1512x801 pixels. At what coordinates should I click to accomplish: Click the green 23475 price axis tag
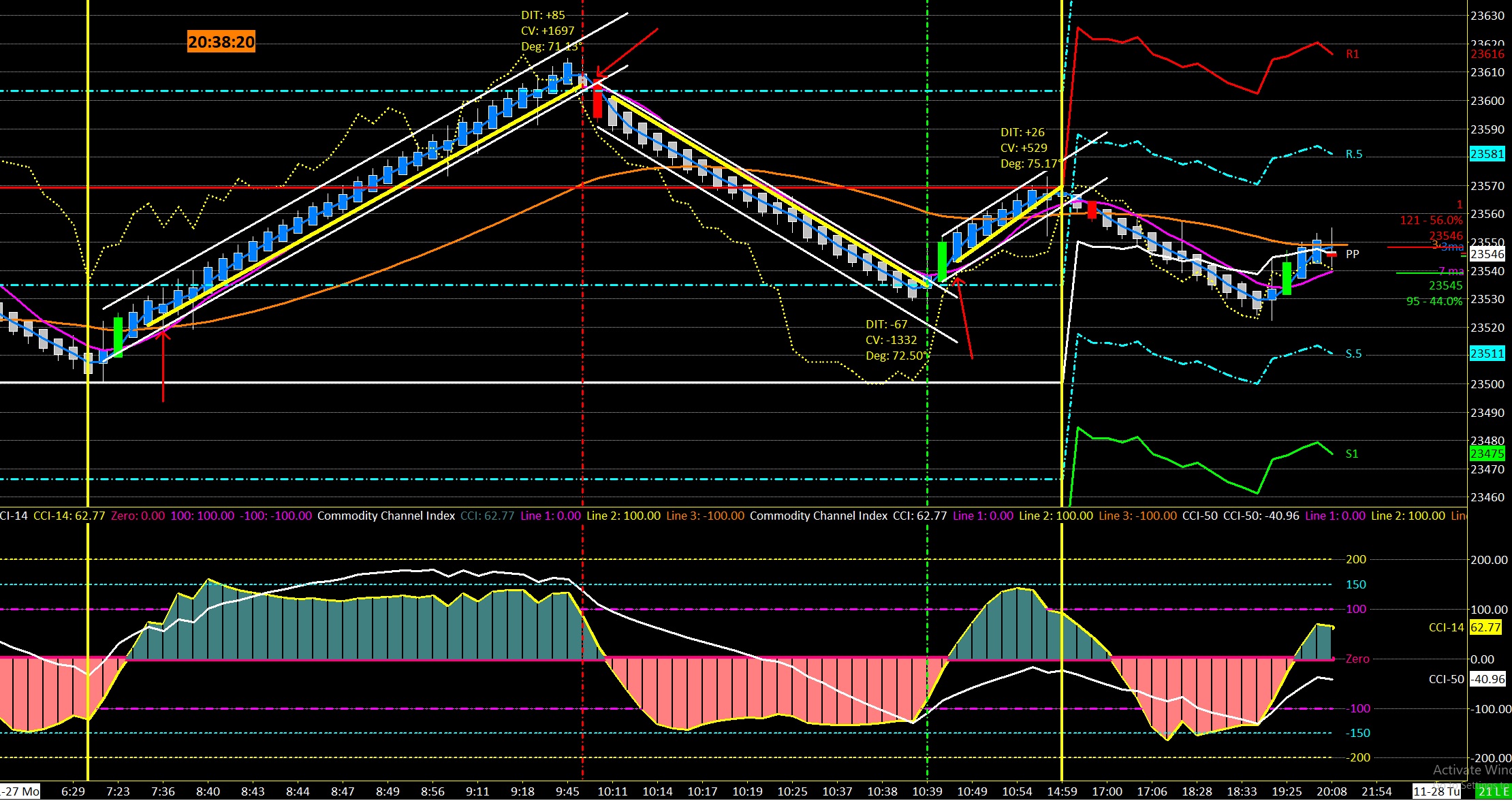point(1487,454)
